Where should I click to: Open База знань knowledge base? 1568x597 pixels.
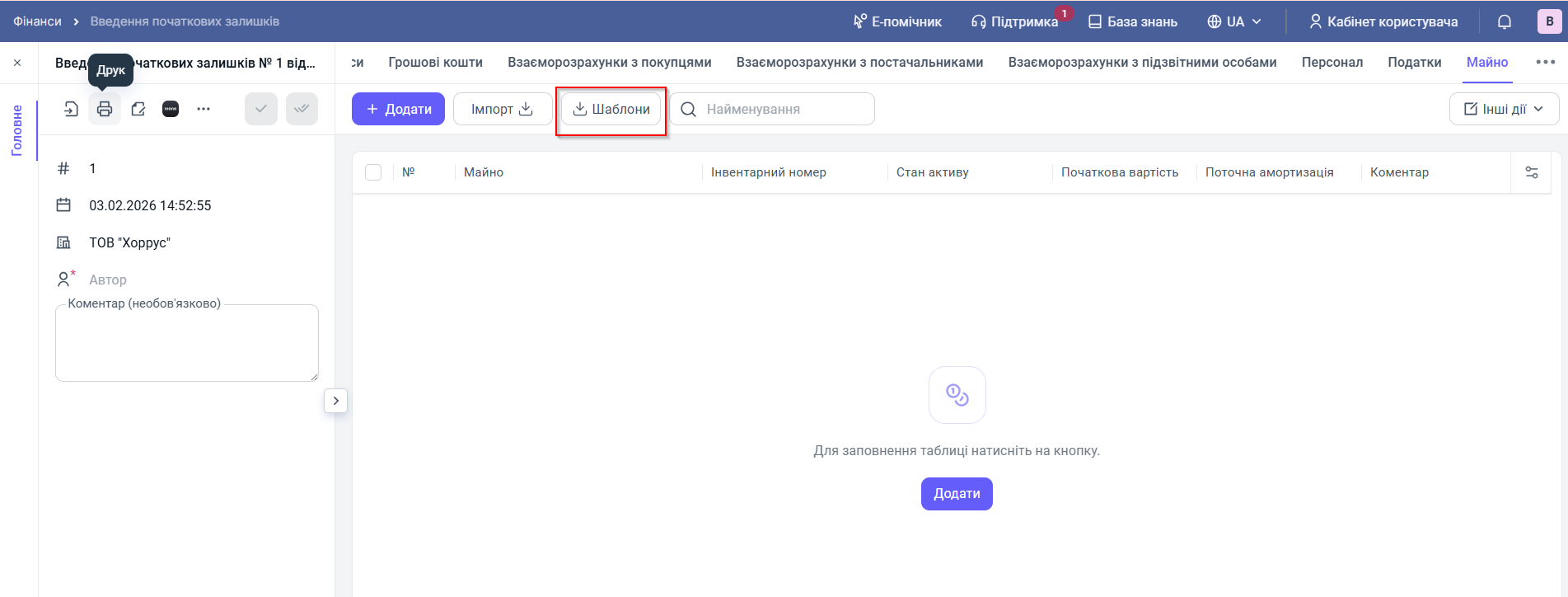[1133, 21]
